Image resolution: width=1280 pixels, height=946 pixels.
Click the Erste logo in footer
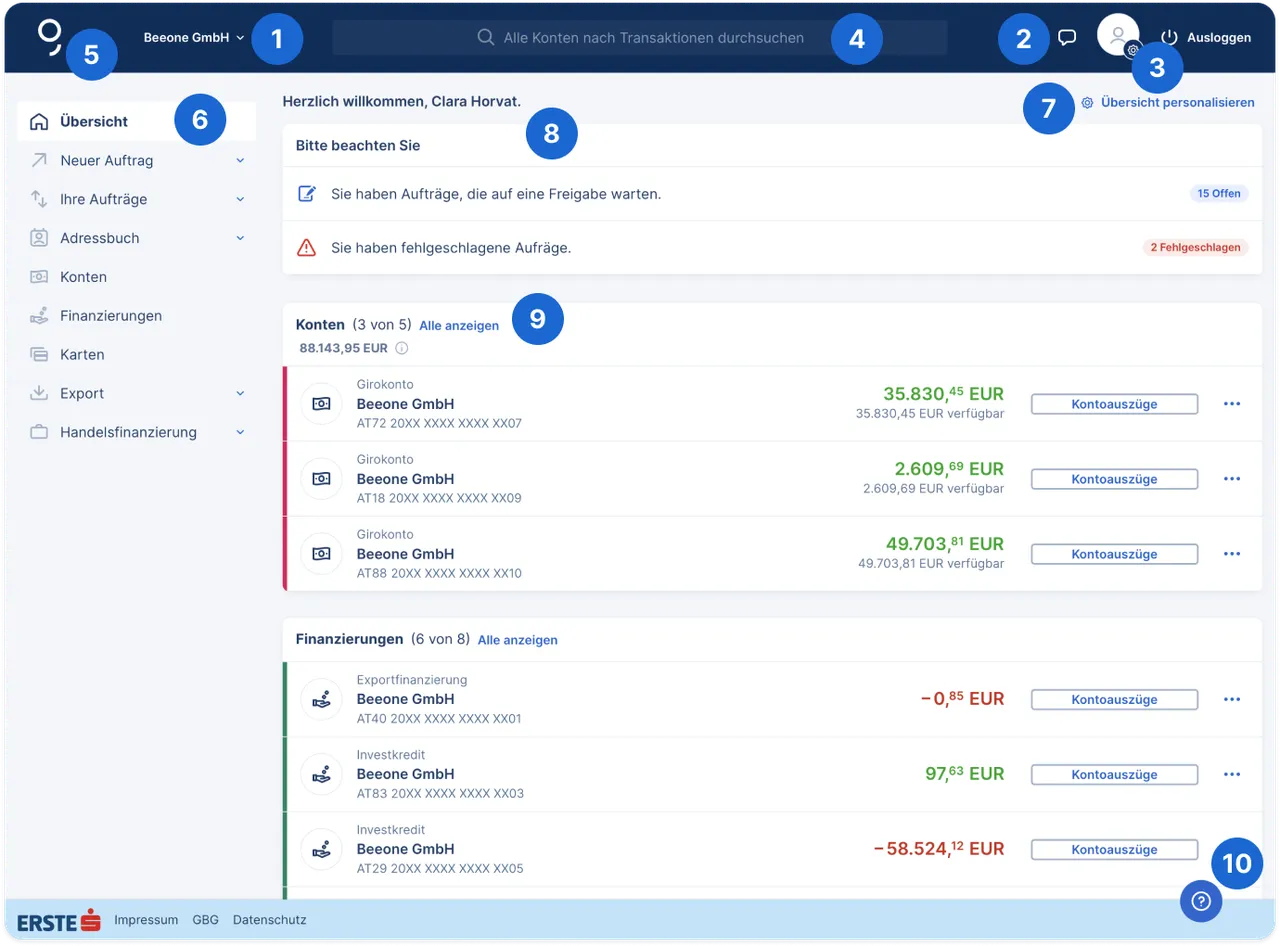(59, 920)
